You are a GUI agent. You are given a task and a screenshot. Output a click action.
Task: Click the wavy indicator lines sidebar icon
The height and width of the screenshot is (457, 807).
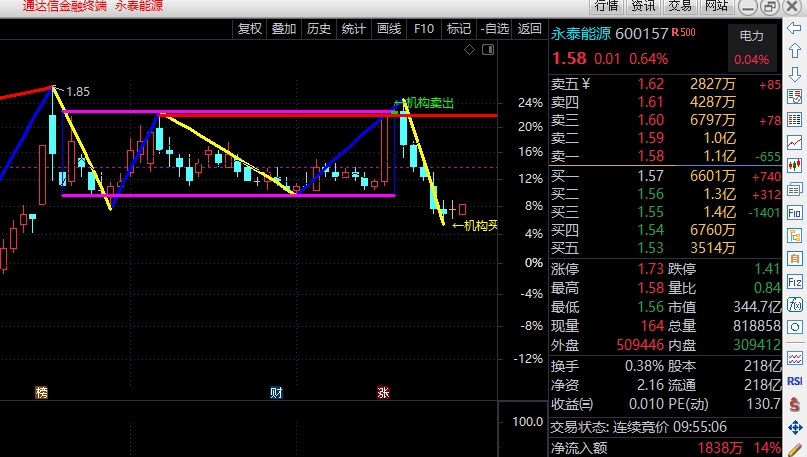[795, 358]
